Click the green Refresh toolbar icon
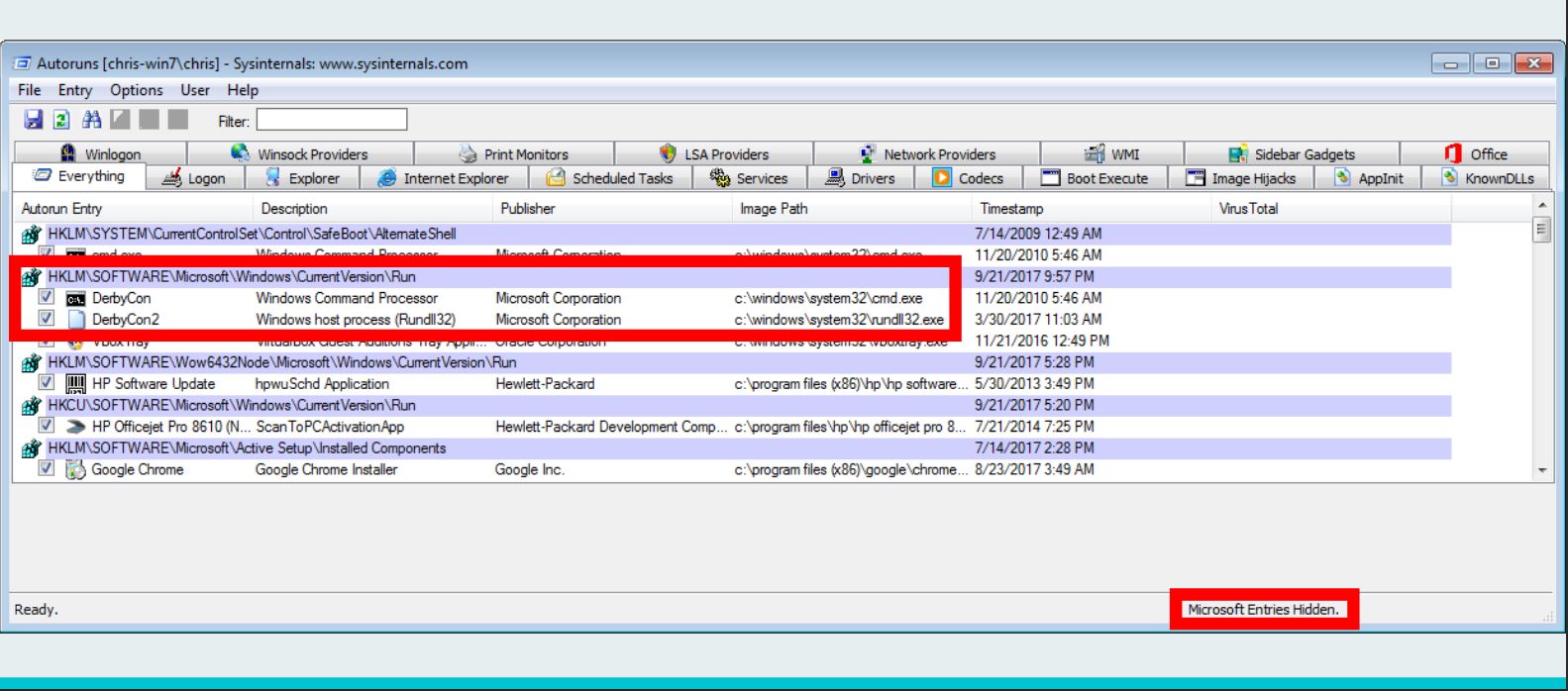The height and width of the screenshot is (691, 1568). [x=61, y=120]
